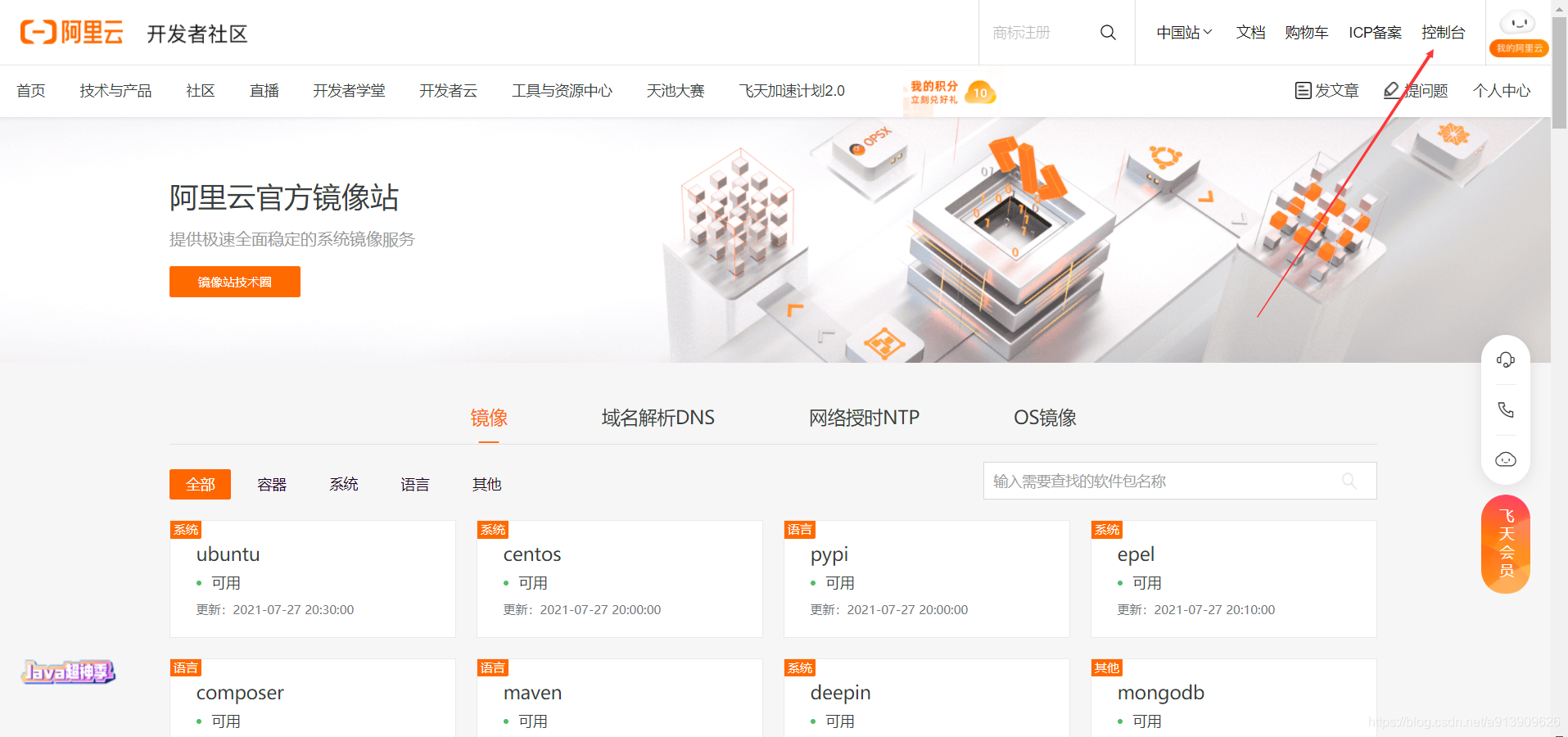The height and width of the screenshot is (737, 1568).
Task: Open 飞天加速计划2.0 menu item
Action: [792, 91]
